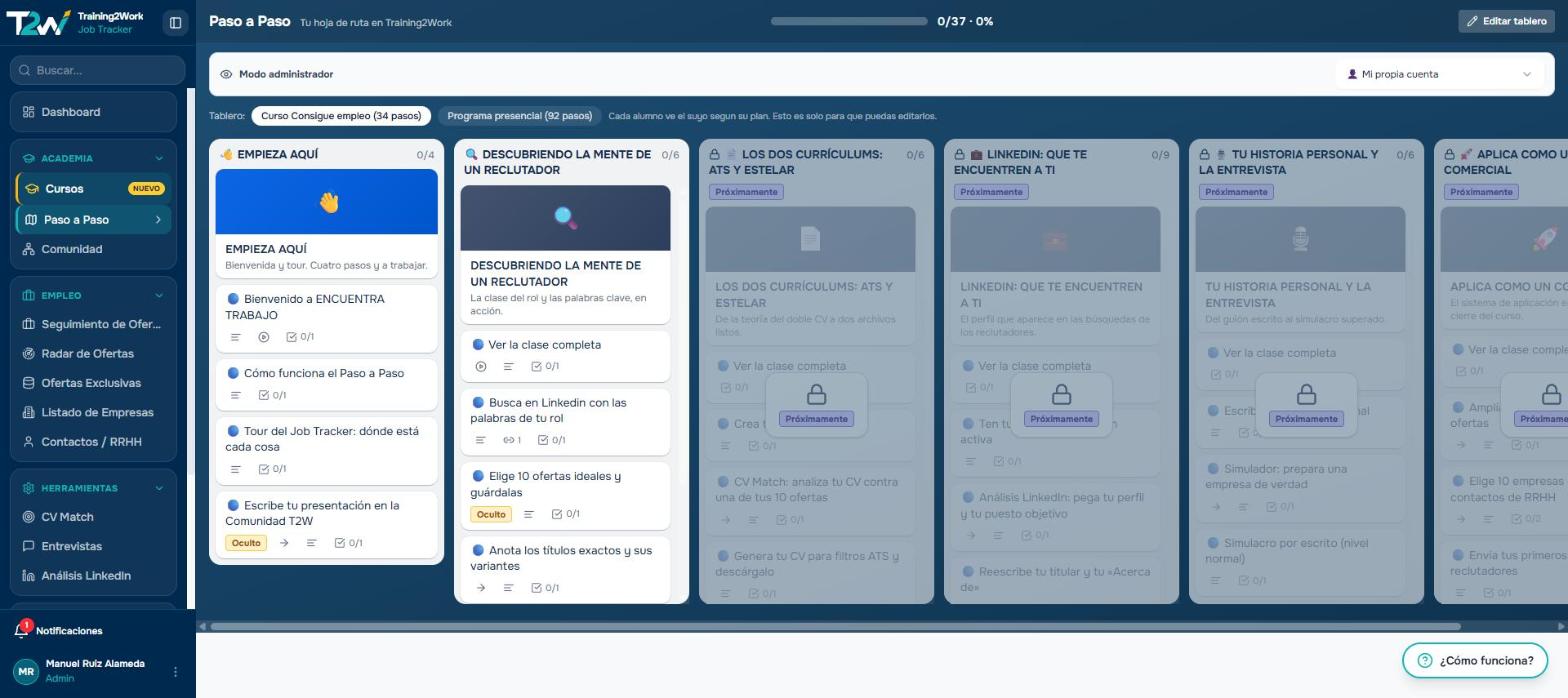Open Simulador: prepara una empresa de verdad card
Image resolution: width=1568 pixels, height=698 pixels.
1300,490
